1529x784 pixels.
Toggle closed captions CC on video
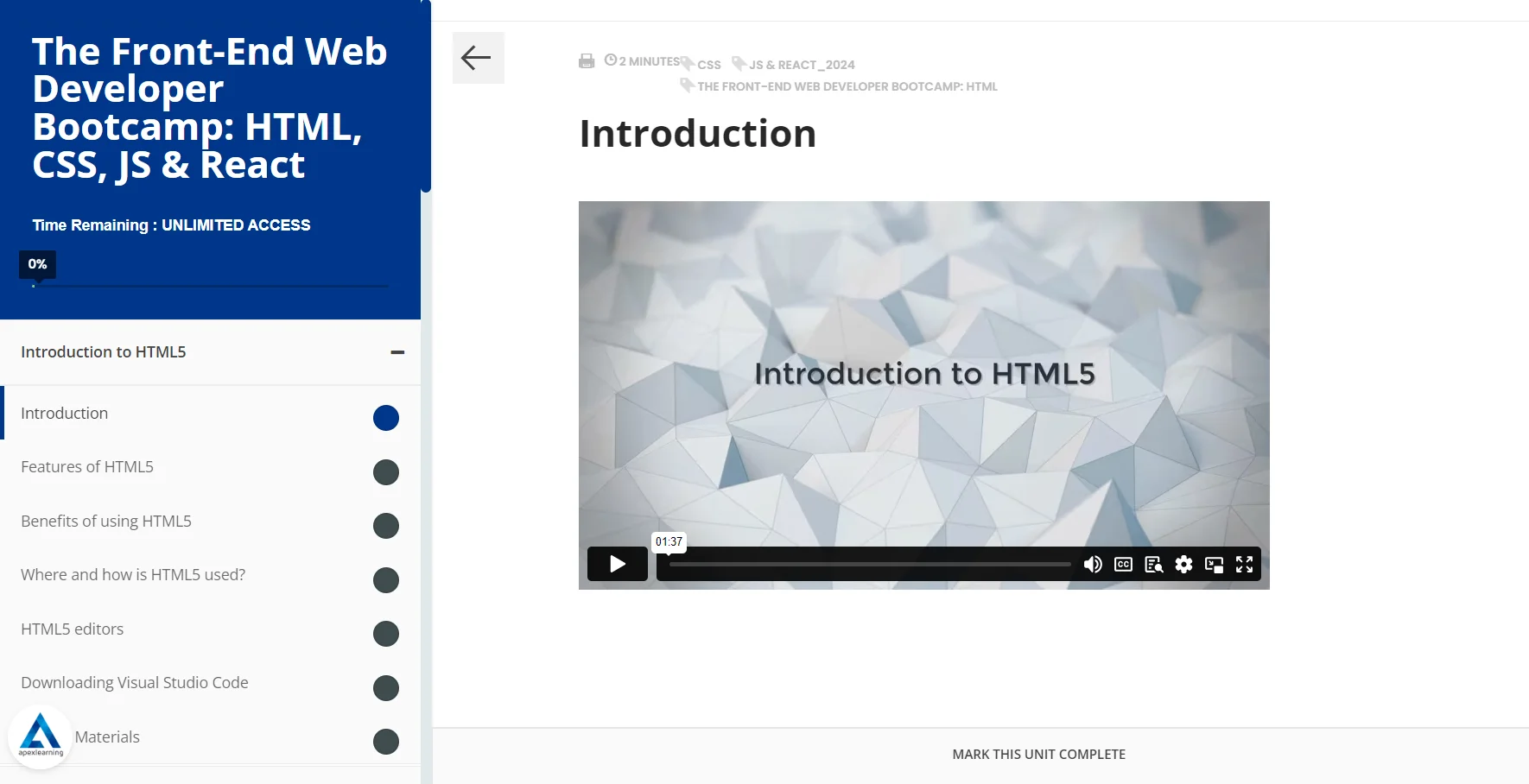click(1123, 564)
